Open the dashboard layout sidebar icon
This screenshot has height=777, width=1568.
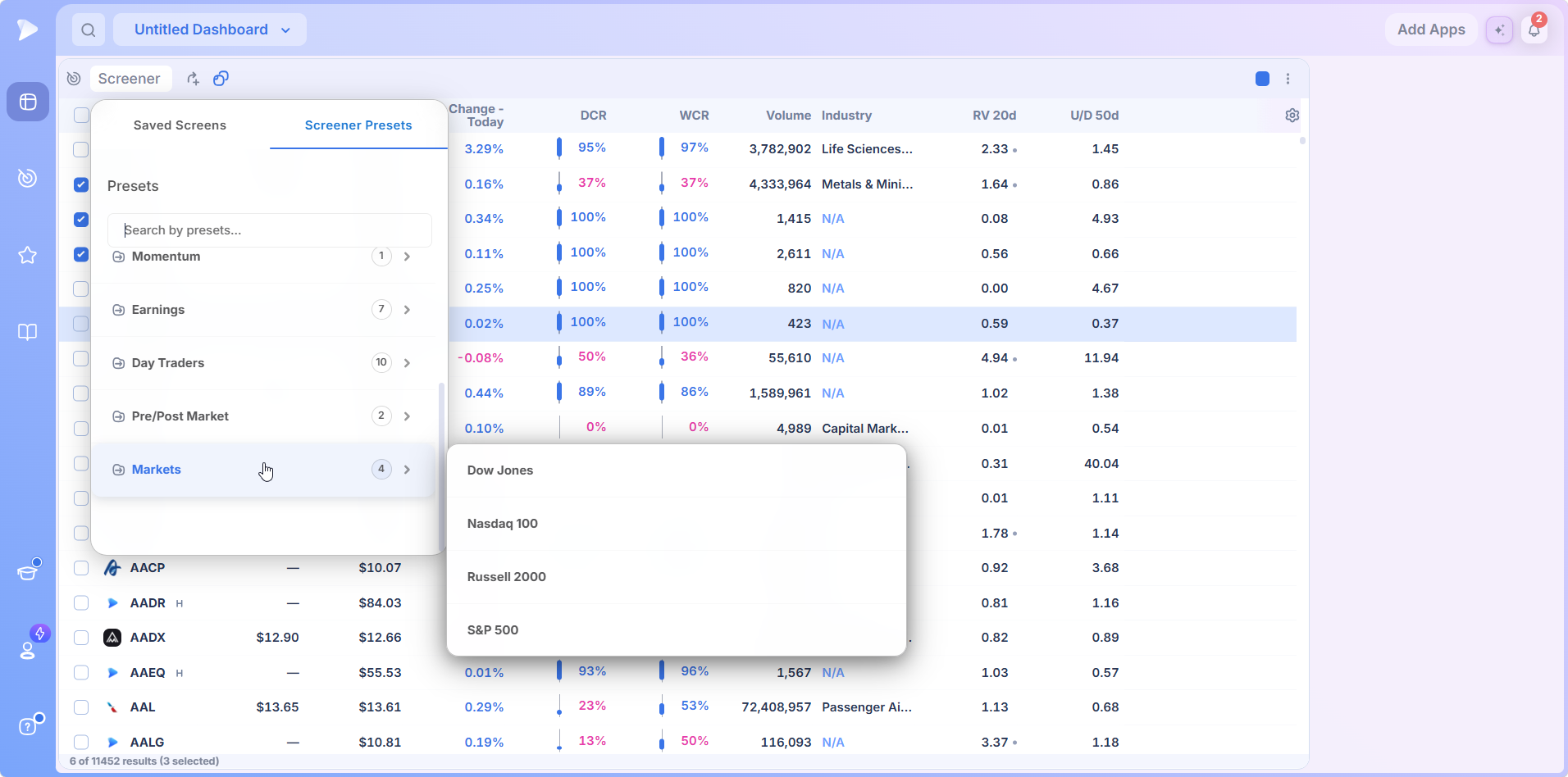pyautogui.click(x=28, y=102)
